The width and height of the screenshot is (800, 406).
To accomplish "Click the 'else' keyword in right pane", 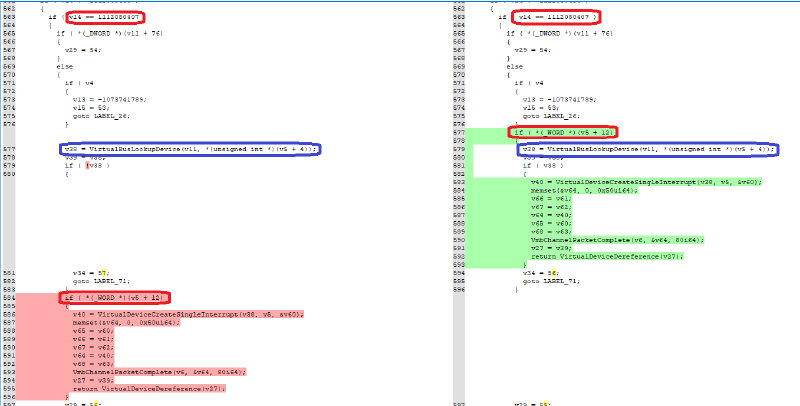I will (x=515, y=66).
